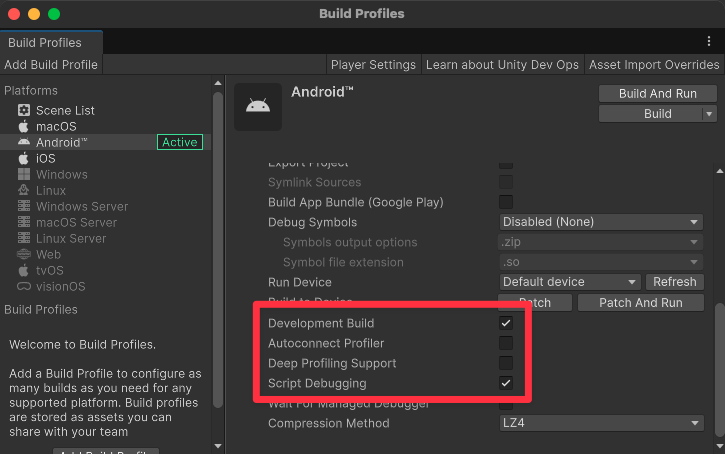The width and height of the screenshot is (725, 454).
Task: Open Learn about Unity Dev Ops
Action: (x=502, y=65)
